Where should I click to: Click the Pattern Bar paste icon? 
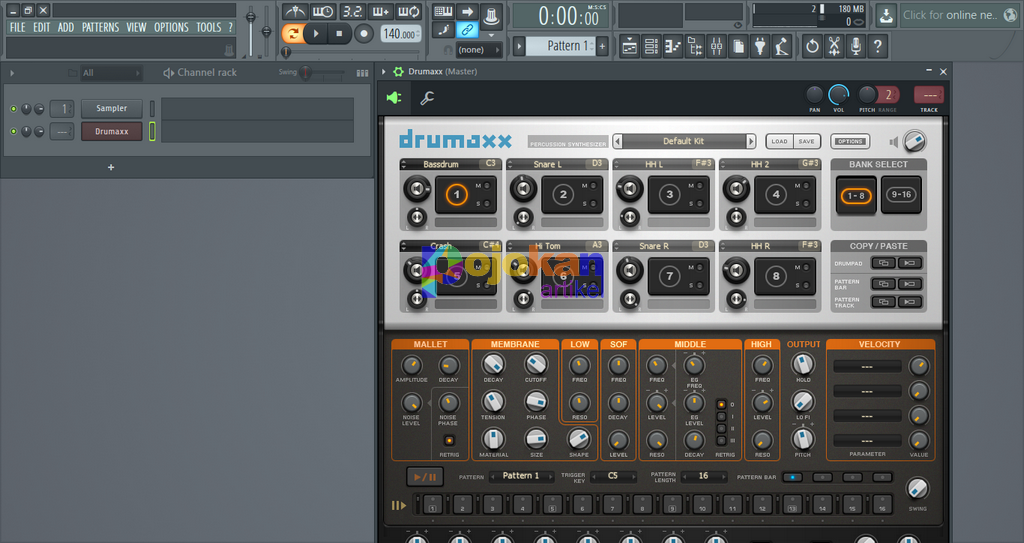910,284
